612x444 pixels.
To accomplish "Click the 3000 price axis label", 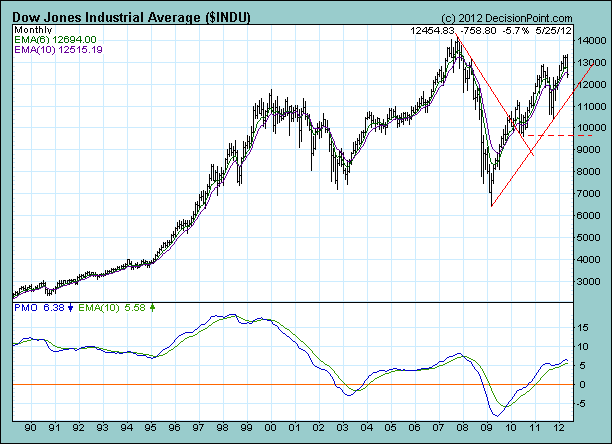I will click(588, 281).
